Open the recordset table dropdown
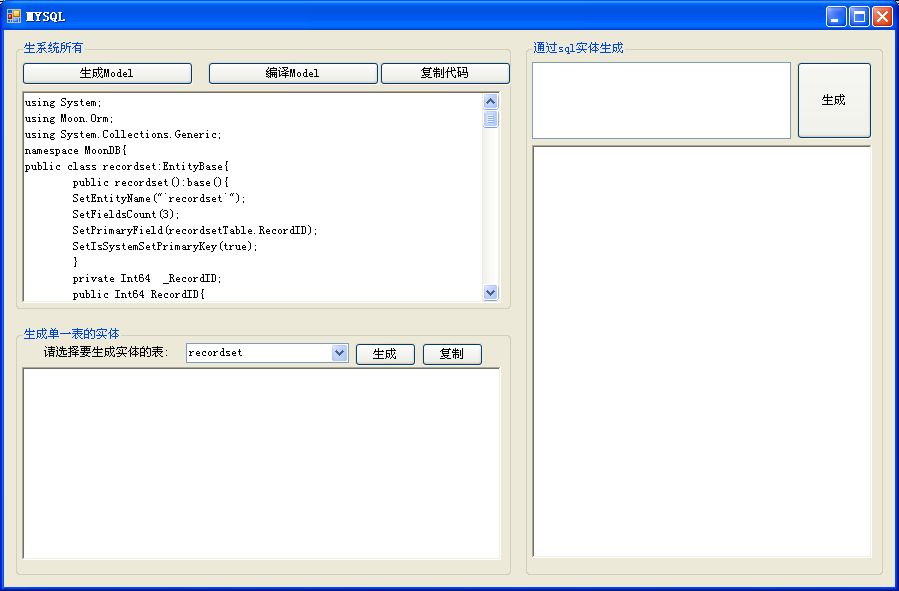Image resolution: width=899 pixels, height=591 pixels. click(x=339, y=353)
